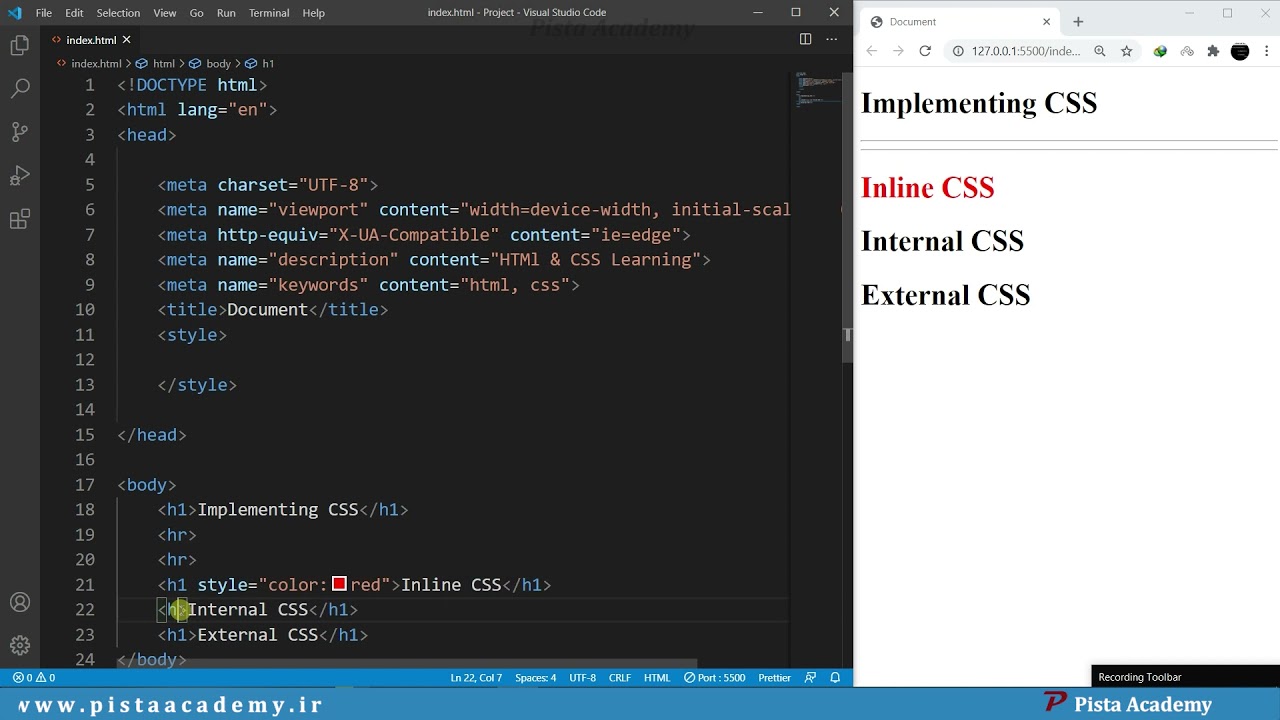The height and width of the screenshot is (720, 1280).
Task: Click the link-shaped extension icon in Chrome
Action: tap(1187, 51)
